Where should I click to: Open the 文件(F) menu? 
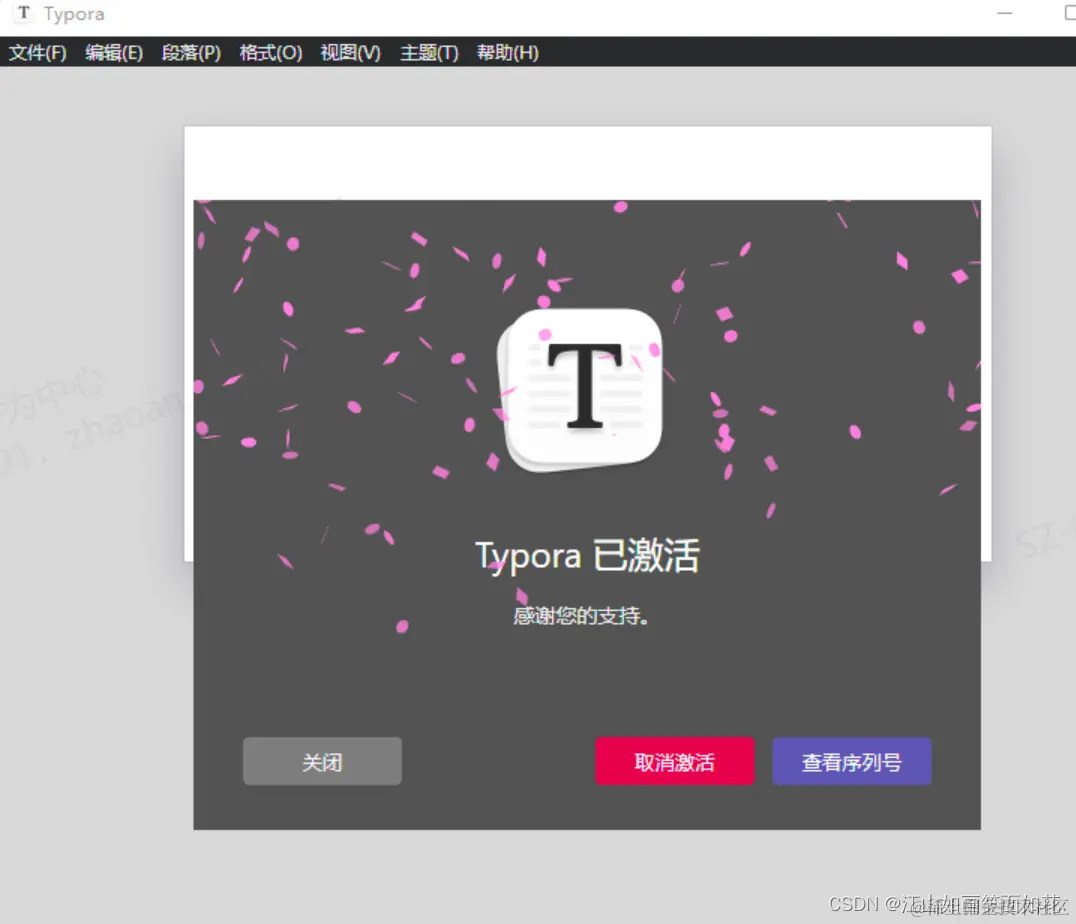click(38, 53)
